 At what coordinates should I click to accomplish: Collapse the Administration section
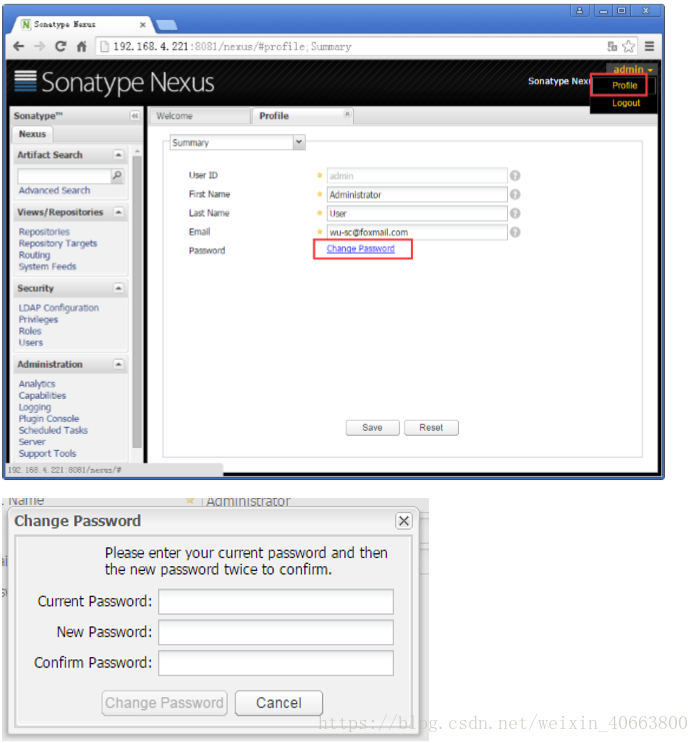118,364
